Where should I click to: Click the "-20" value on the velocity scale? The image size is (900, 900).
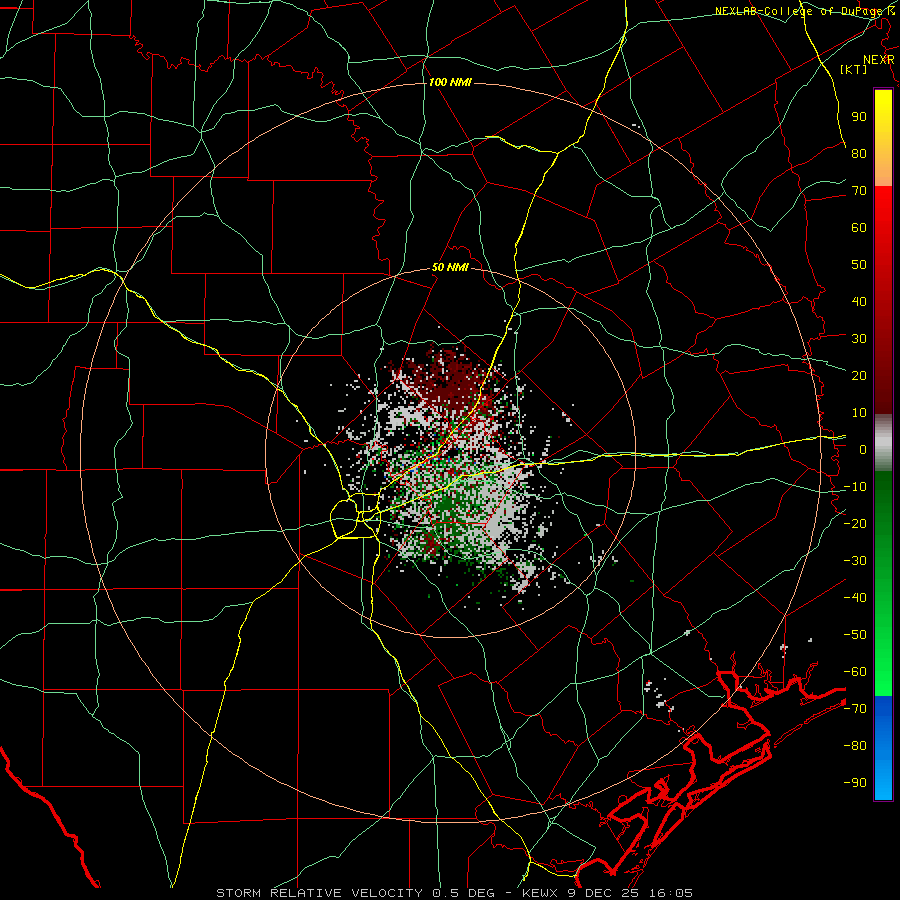click(x=855, y=523)
